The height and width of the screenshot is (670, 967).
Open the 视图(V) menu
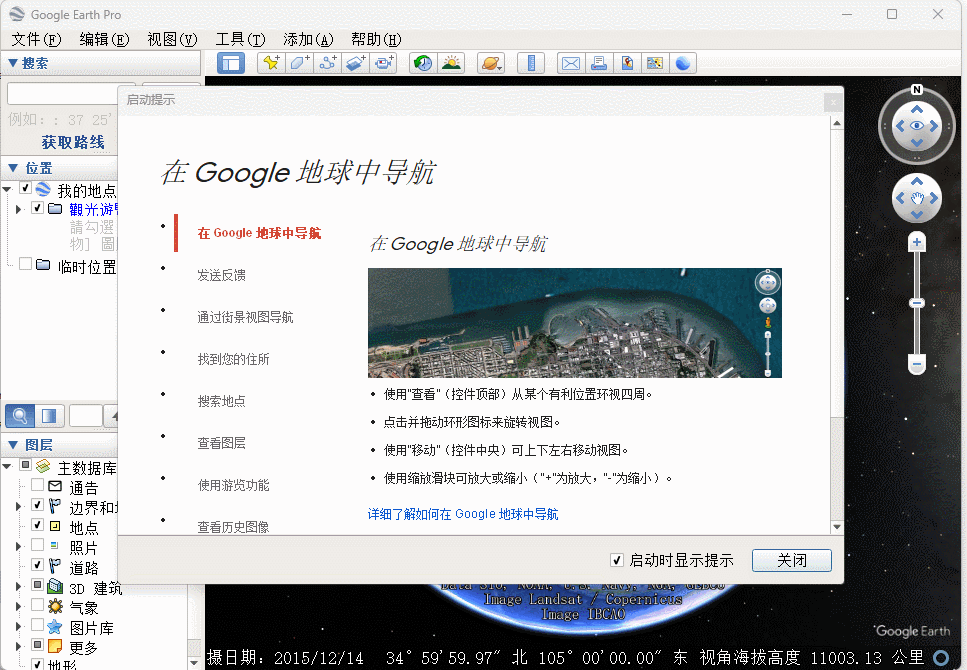click(172, 39)
